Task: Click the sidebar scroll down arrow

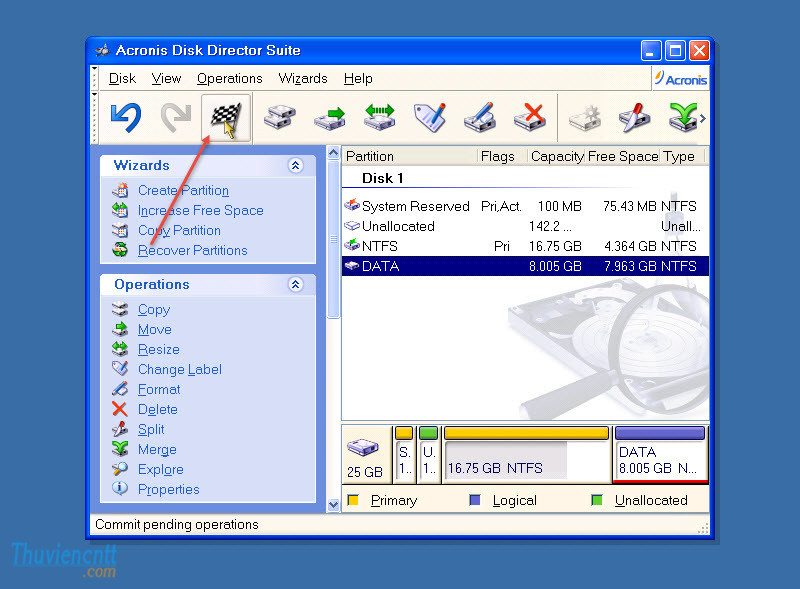Action: coord(334,504)
